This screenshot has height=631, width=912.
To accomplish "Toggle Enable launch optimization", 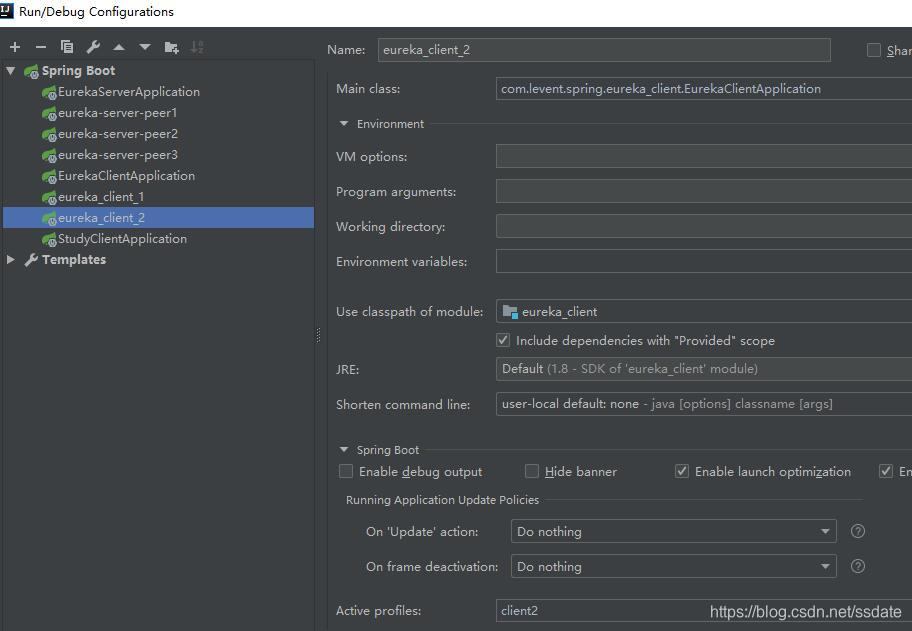I will [x=682, y=471].
